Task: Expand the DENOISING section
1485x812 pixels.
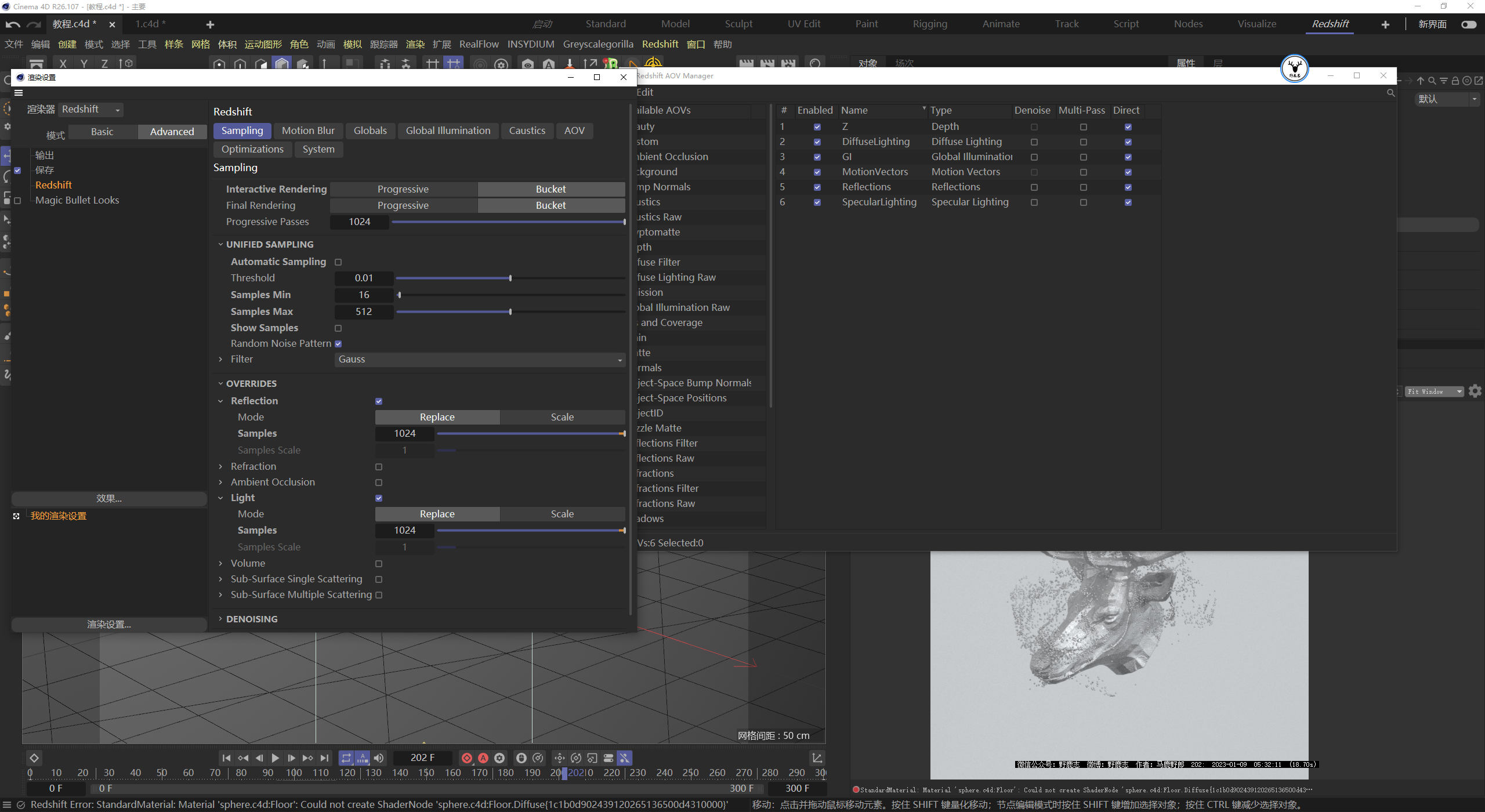Action: click(x=251, y=619)
